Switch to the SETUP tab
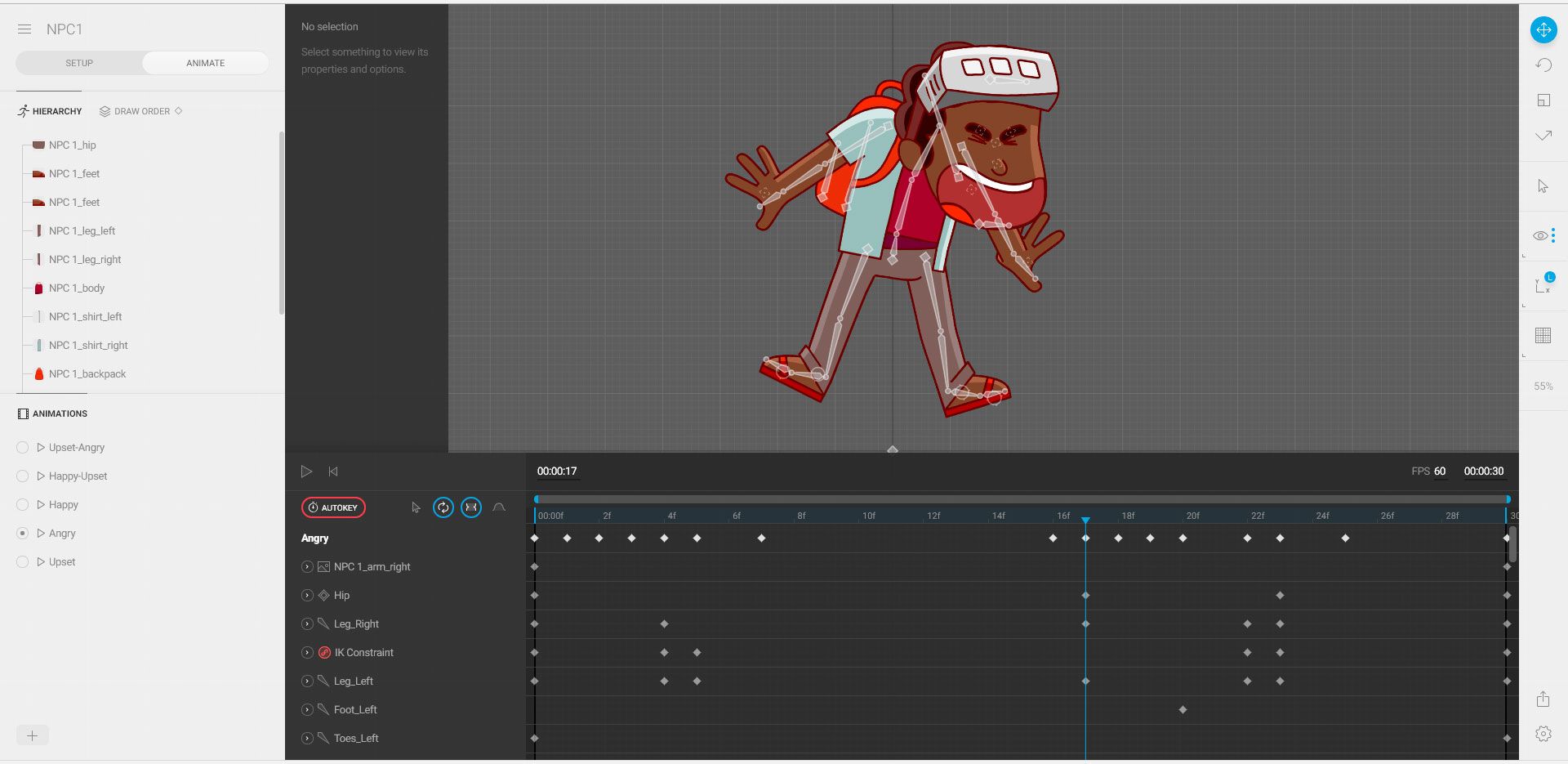This screenshot has width=1568, height=764. pos(79,63)
